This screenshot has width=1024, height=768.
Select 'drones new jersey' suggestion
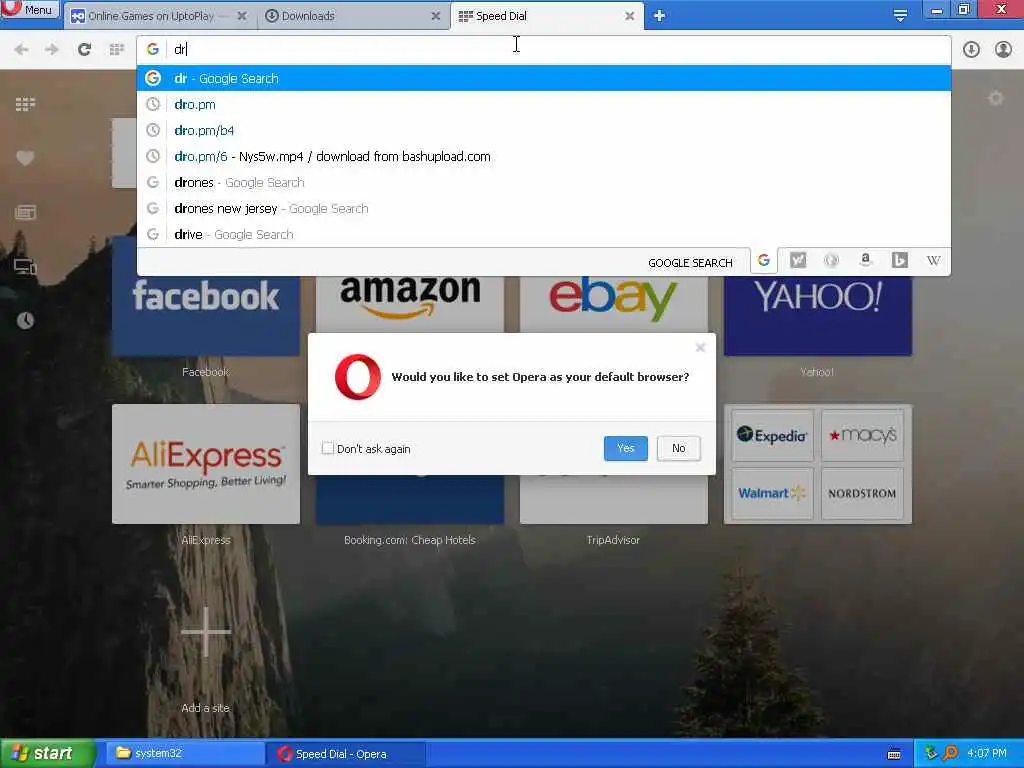(x=543, y=209)
